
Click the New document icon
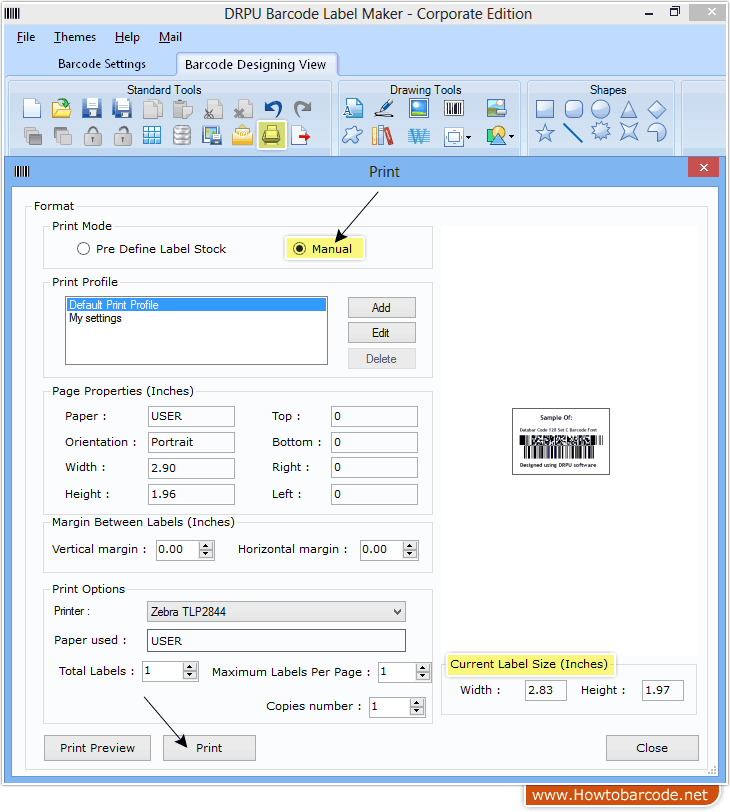32,108
